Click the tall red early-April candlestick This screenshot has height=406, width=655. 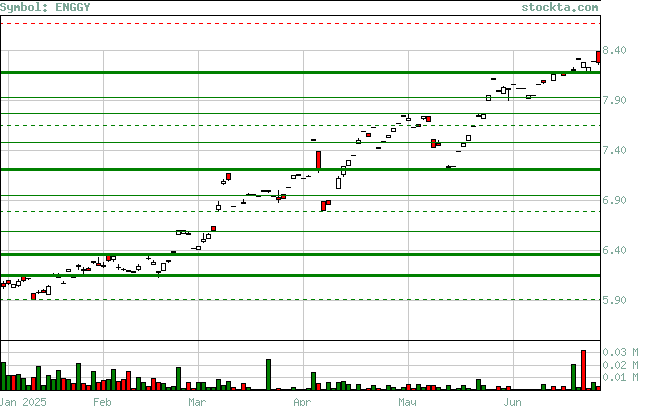point(319,160)
